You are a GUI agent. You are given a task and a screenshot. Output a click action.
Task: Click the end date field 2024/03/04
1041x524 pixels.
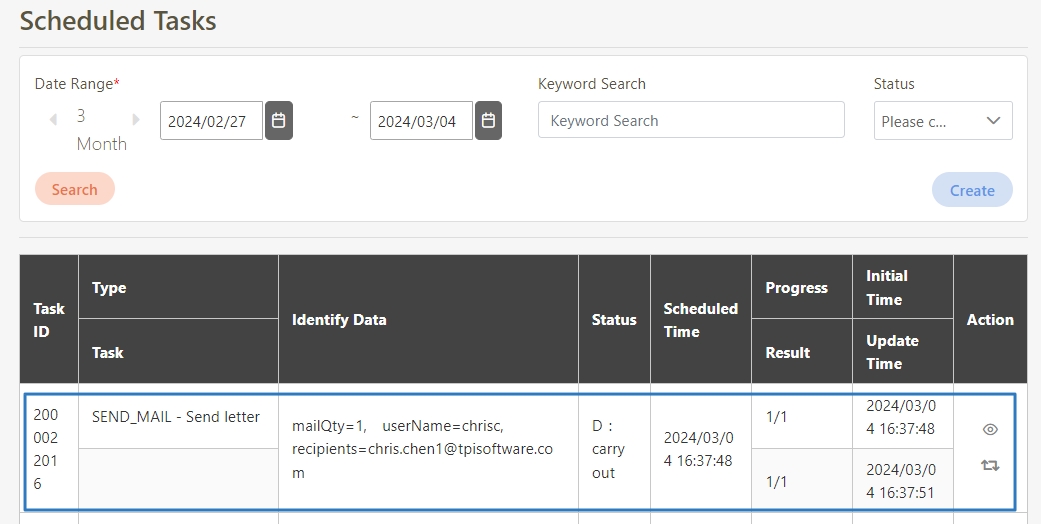[x=421, y=121]
